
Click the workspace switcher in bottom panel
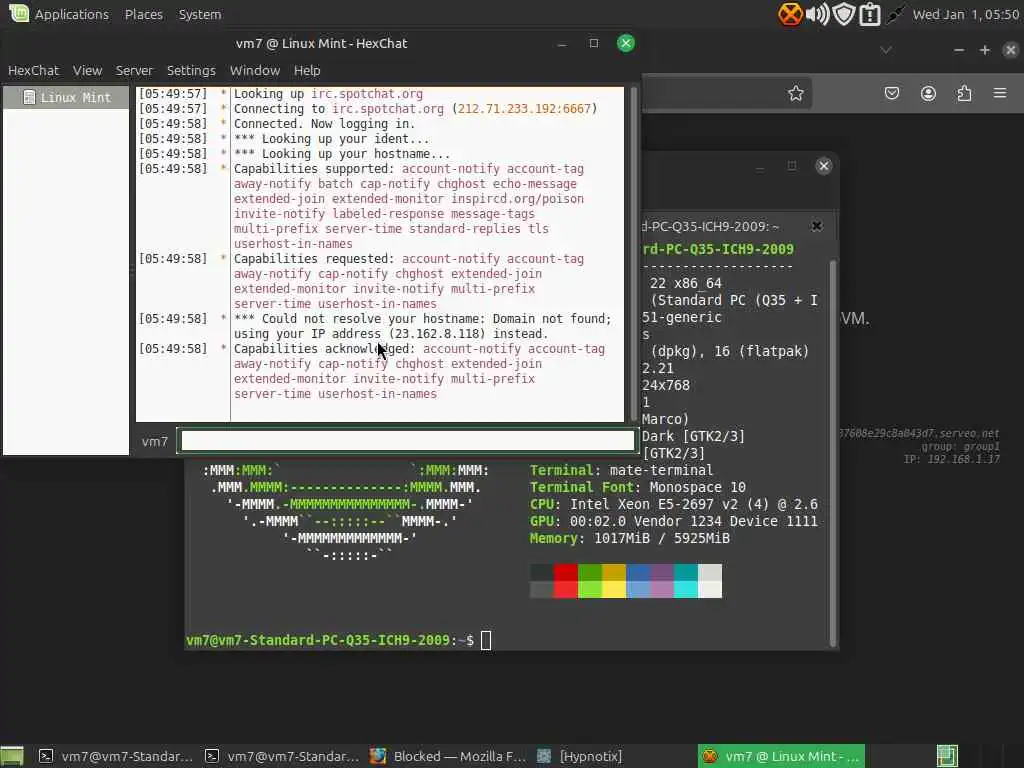pyautogui.click(x=947, y=756)
